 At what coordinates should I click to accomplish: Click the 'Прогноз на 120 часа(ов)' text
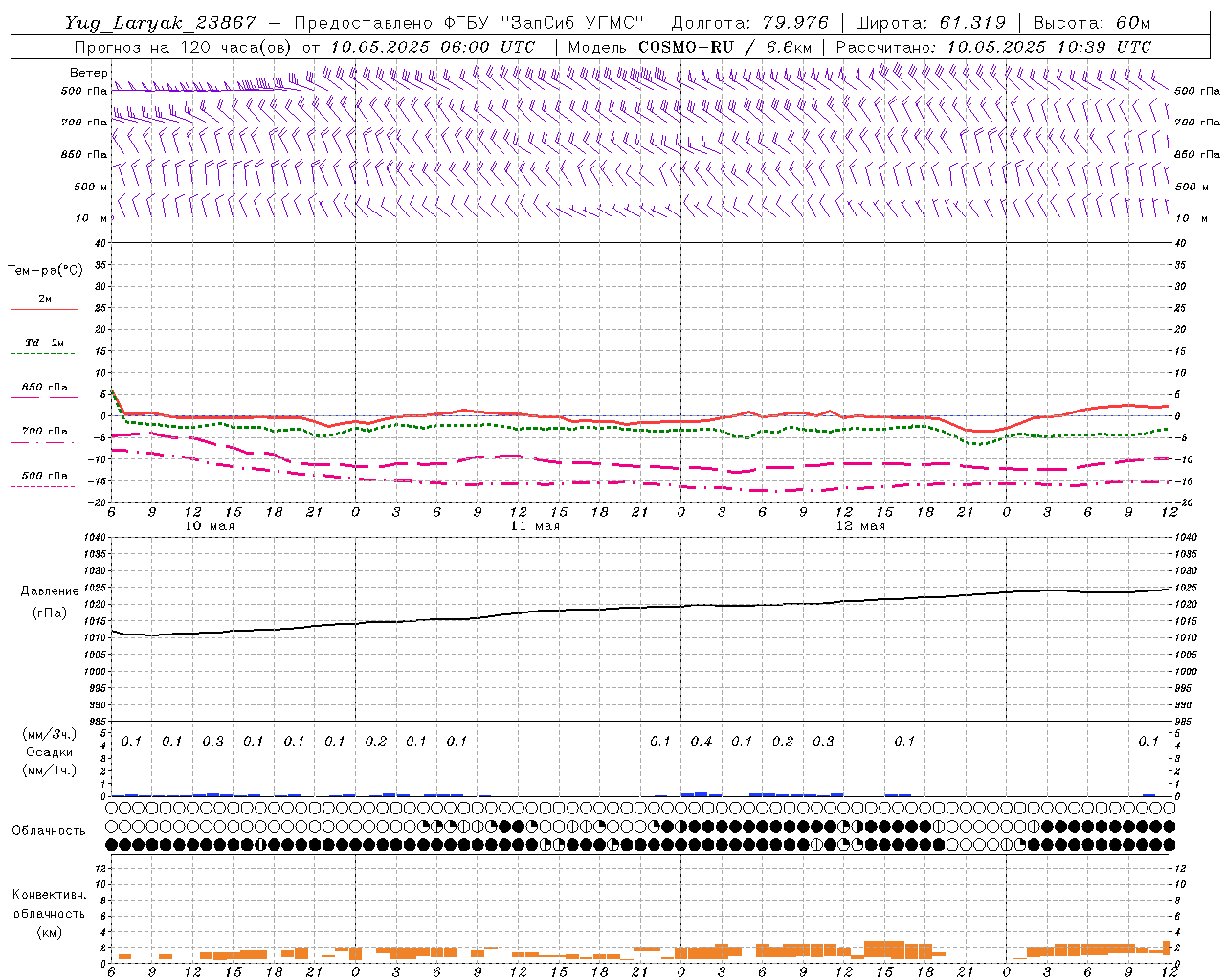(x=185, y=47)
